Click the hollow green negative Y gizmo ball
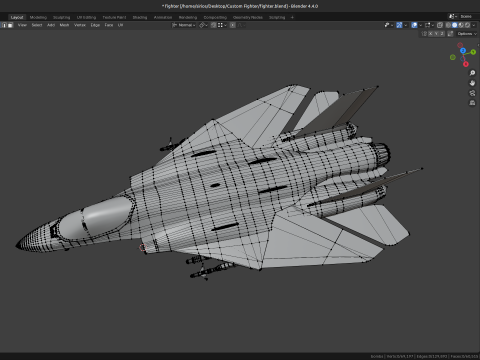 (453, 57)
